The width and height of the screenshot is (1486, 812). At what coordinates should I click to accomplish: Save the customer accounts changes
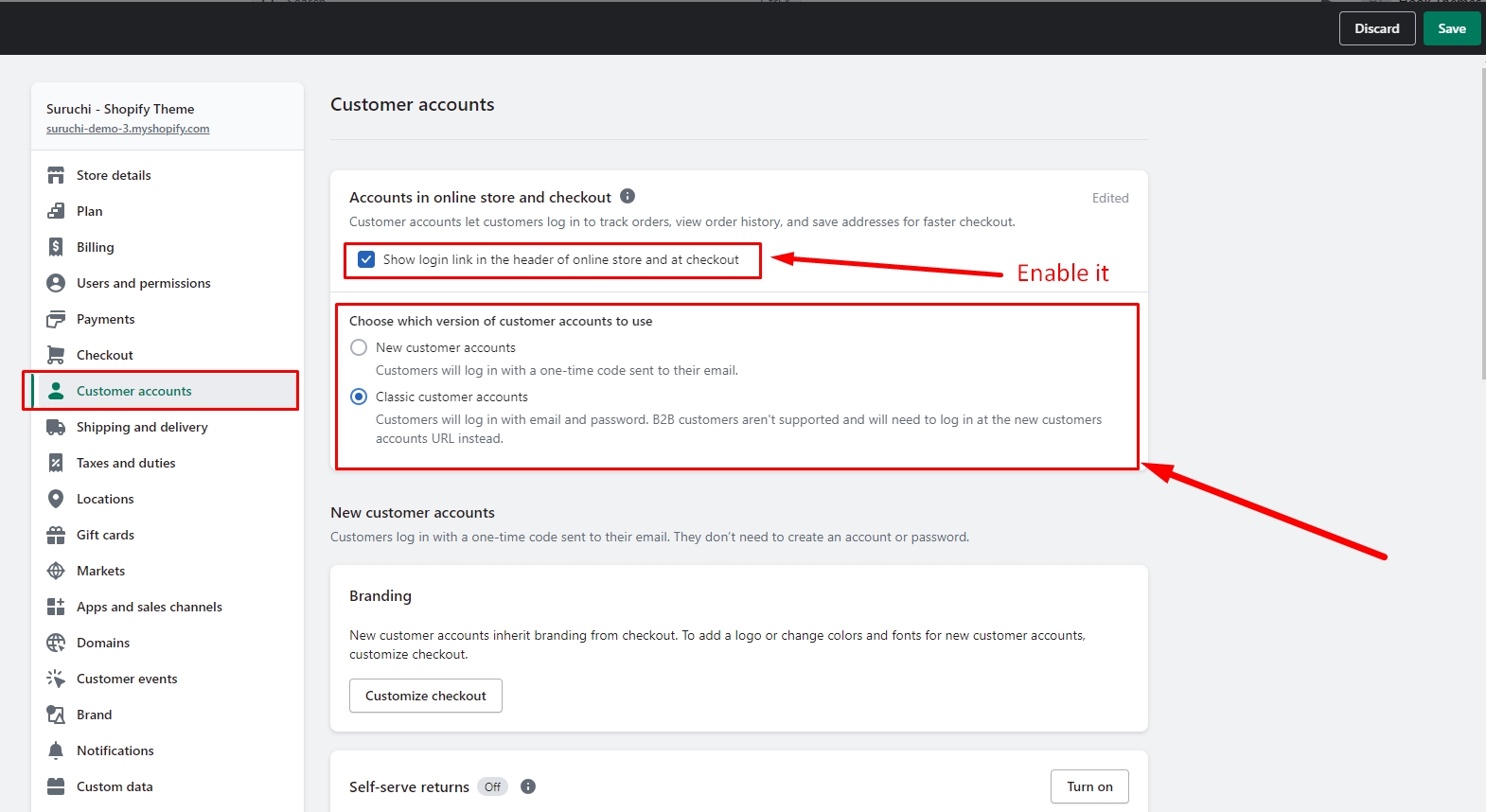click(x=1451, y=28)
